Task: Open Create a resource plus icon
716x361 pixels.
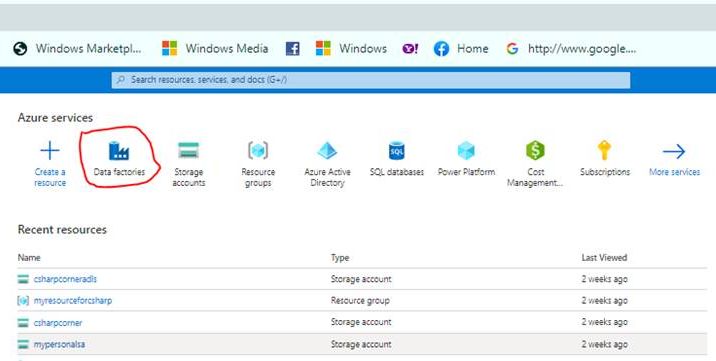Action: (50, 150)
